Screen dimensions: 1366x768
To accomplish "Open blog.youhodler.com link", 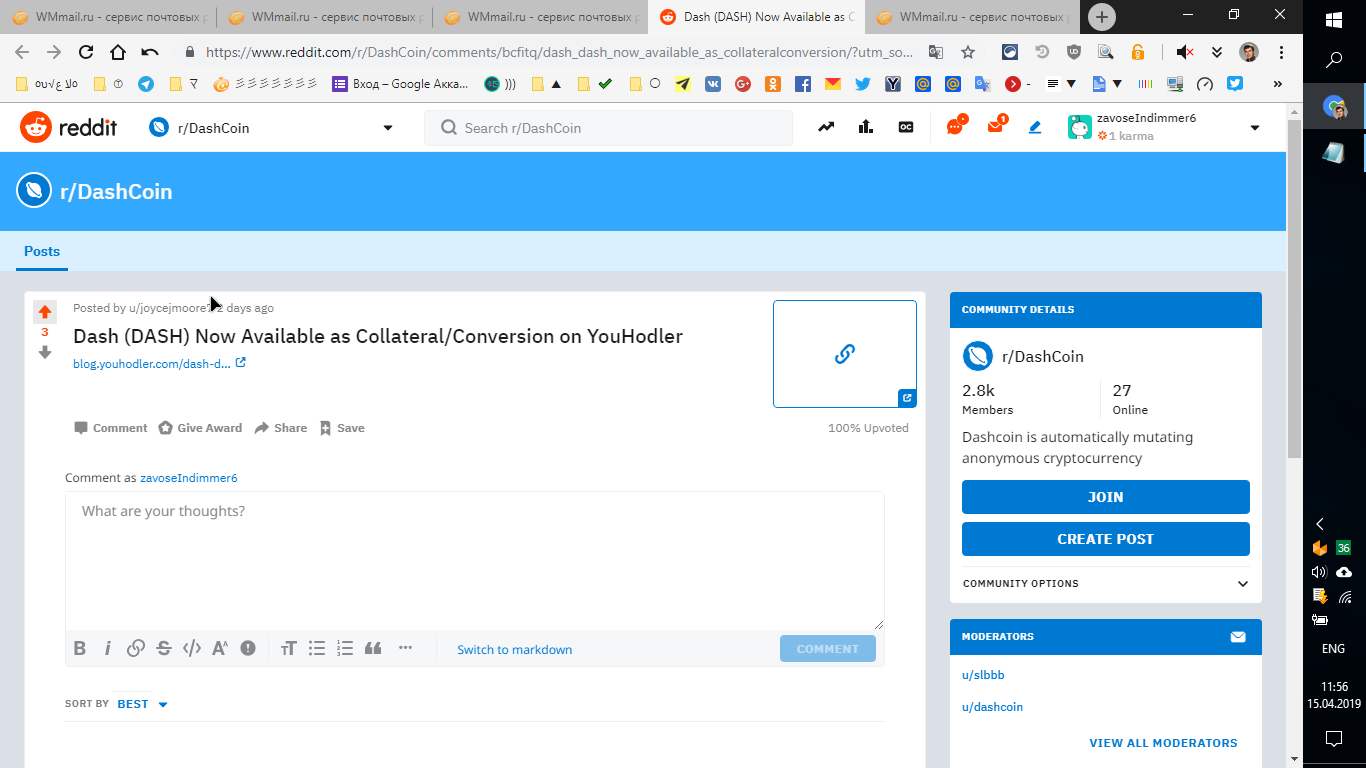I will coord(159,364).
